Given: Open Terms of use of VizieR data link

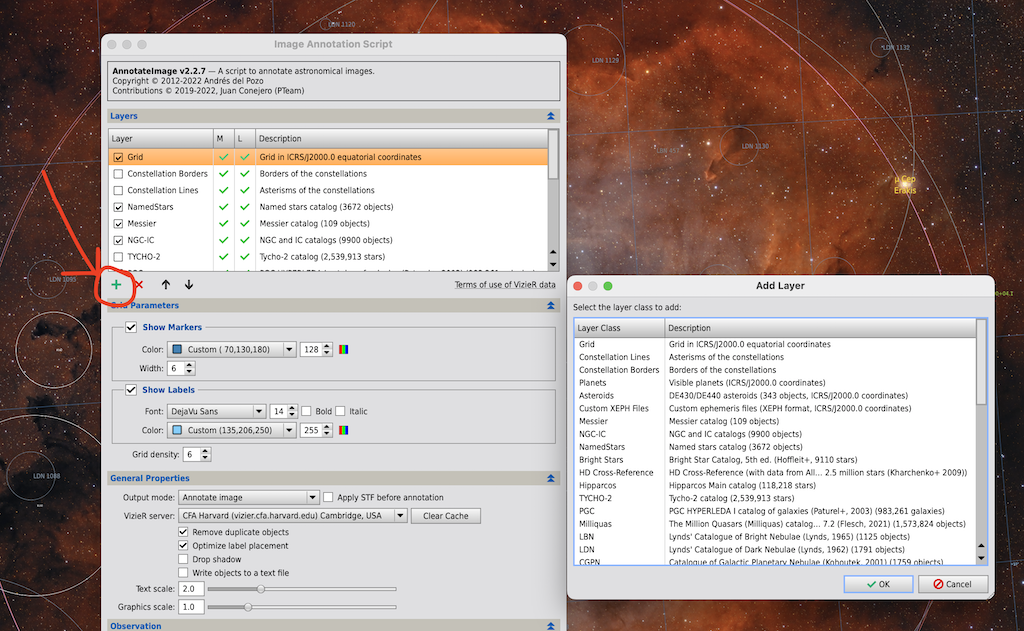Looking at the screenshot, I should [x=505, y=285].
